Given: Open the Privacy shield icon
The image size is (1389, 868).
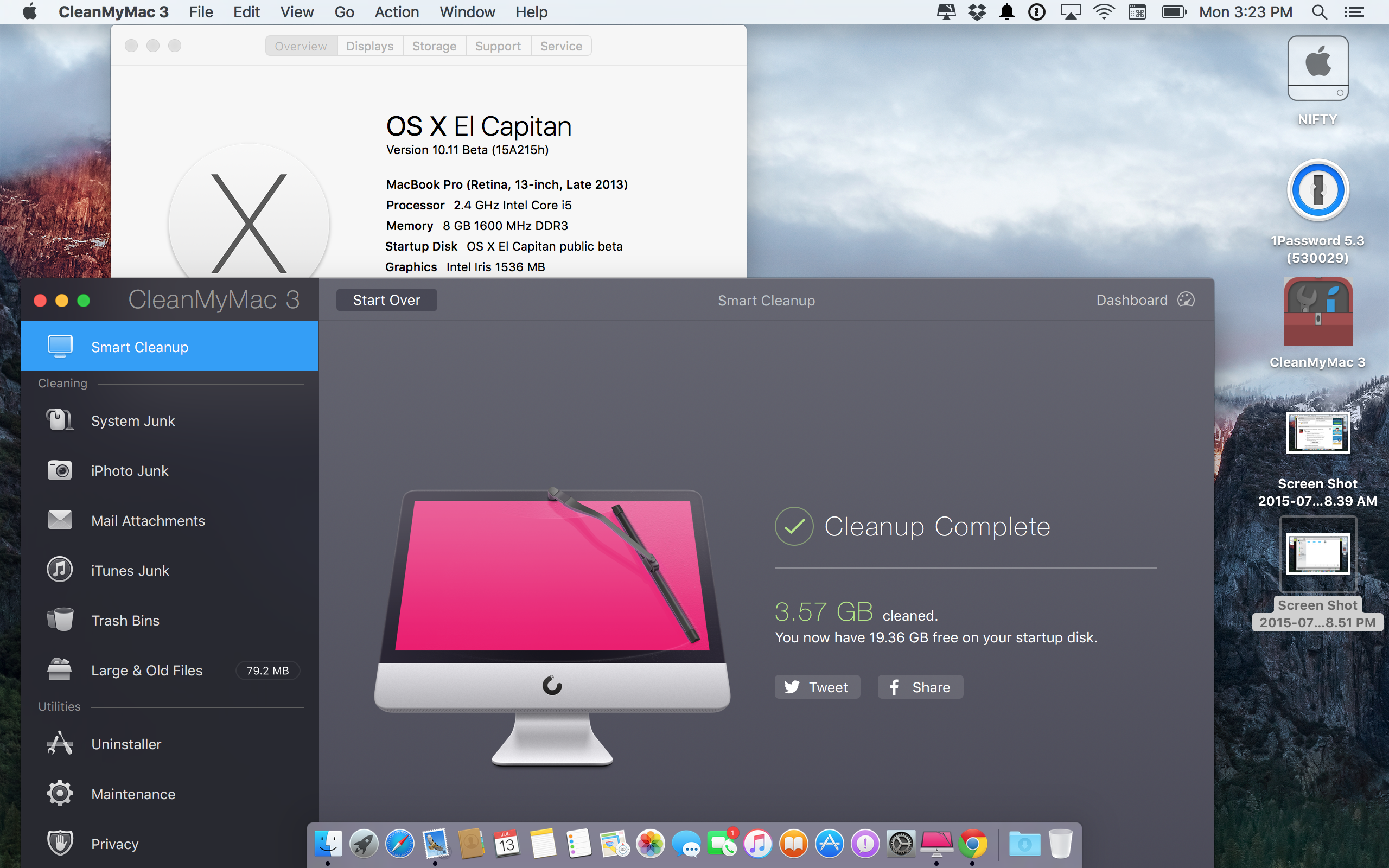Looking at the screenshot, I should tap(60, 843).
